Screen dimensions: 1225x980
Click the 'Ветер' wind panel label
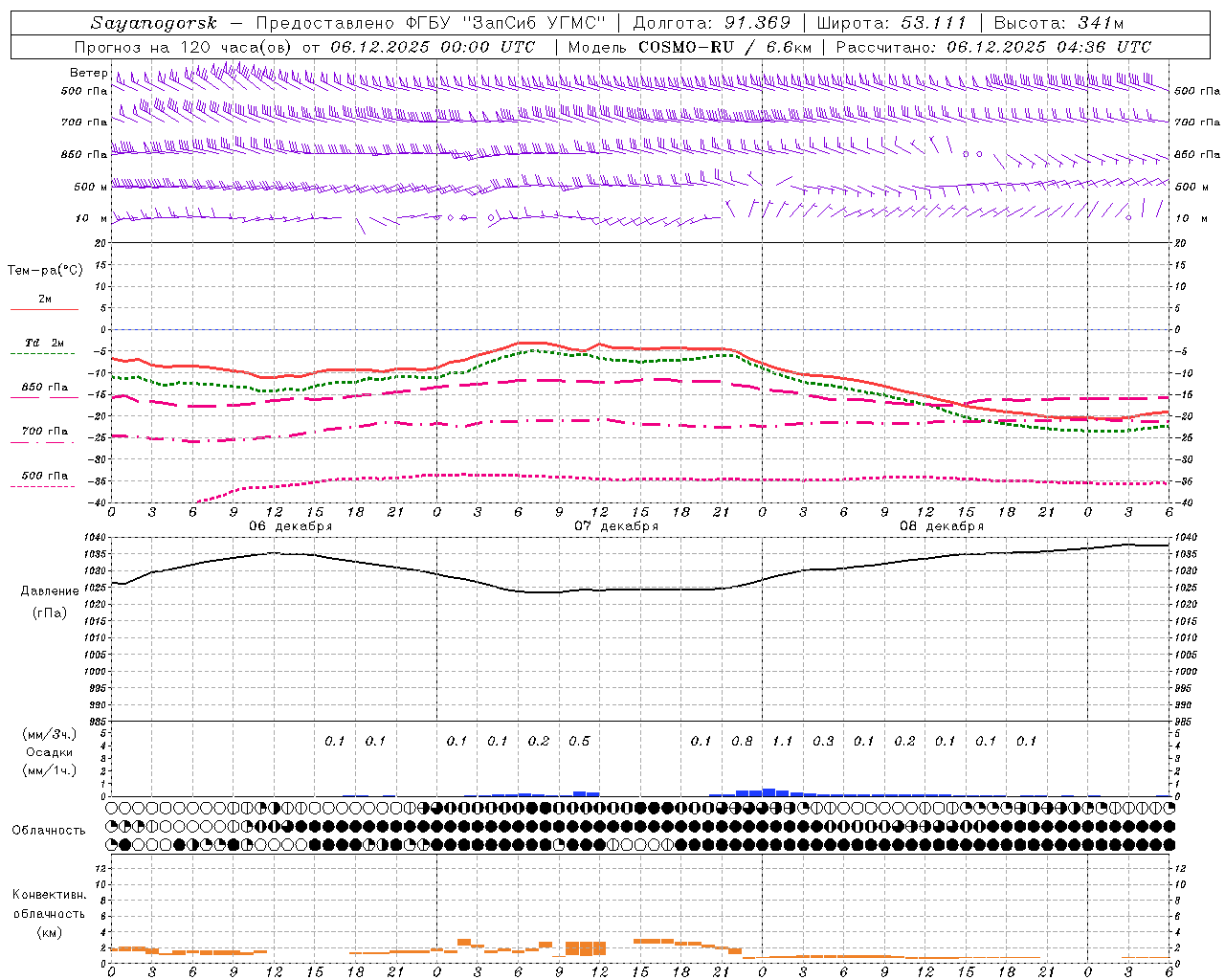click(x=89, y=73)
